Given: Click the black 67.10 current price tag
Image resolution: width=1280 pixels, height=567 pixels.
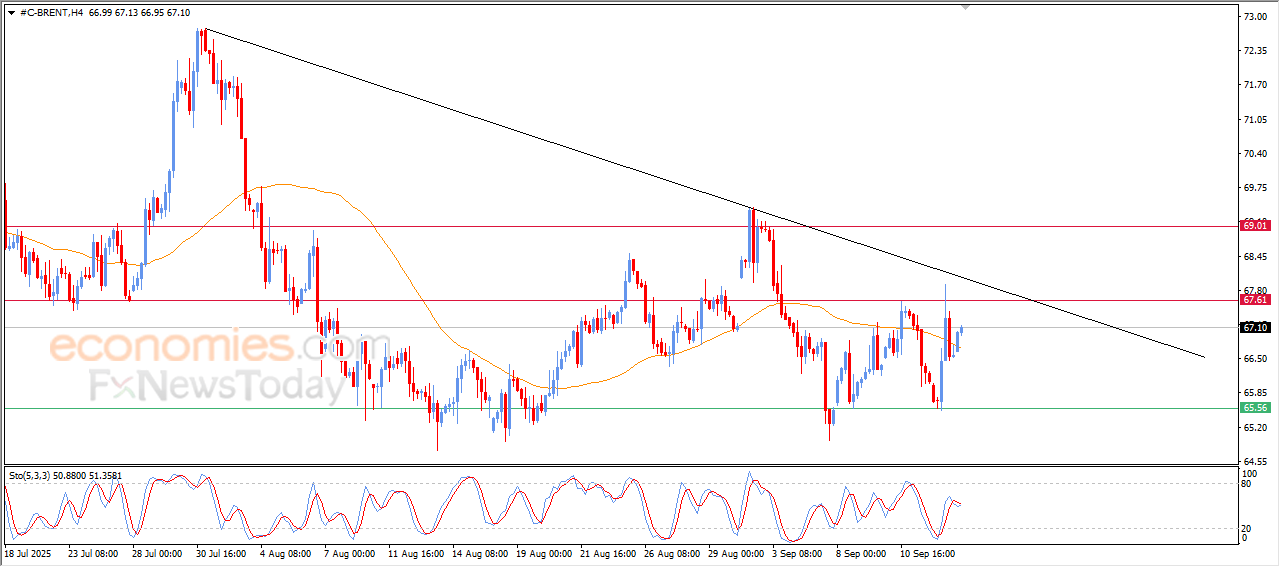Looking at the screenshot, I should point(1255,327).
